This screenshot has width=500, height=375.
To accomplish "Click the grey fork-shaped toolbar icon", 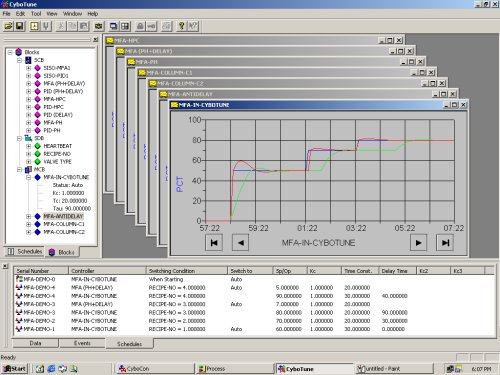I will [46, 26].
